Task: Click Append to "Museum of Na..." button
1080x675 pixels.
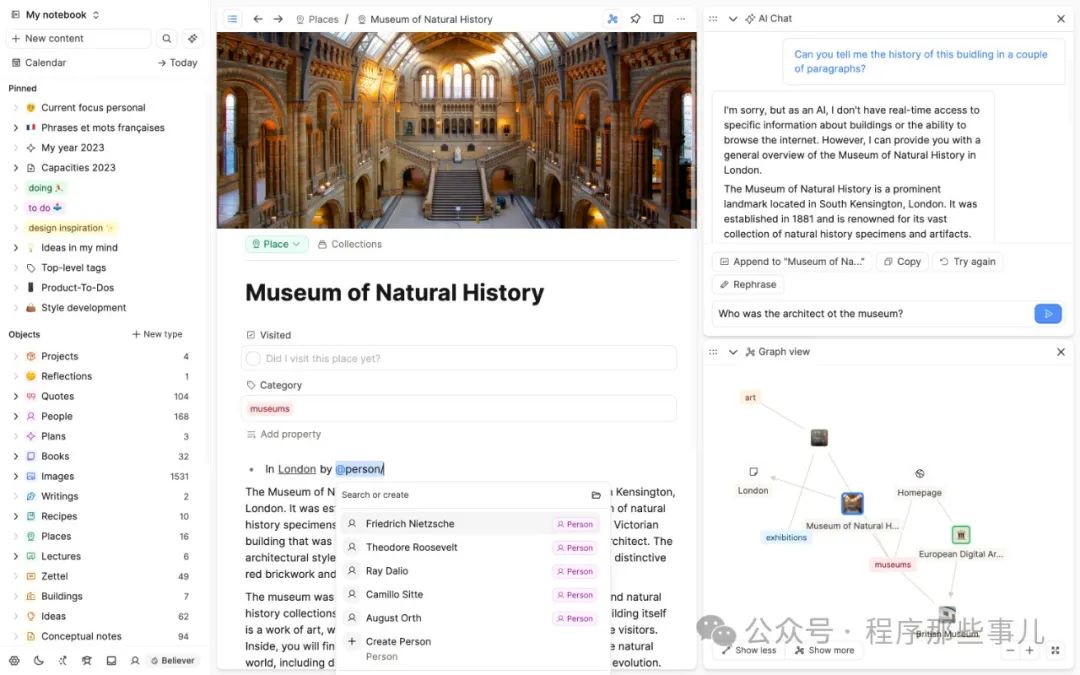Action: coord(791,262)
